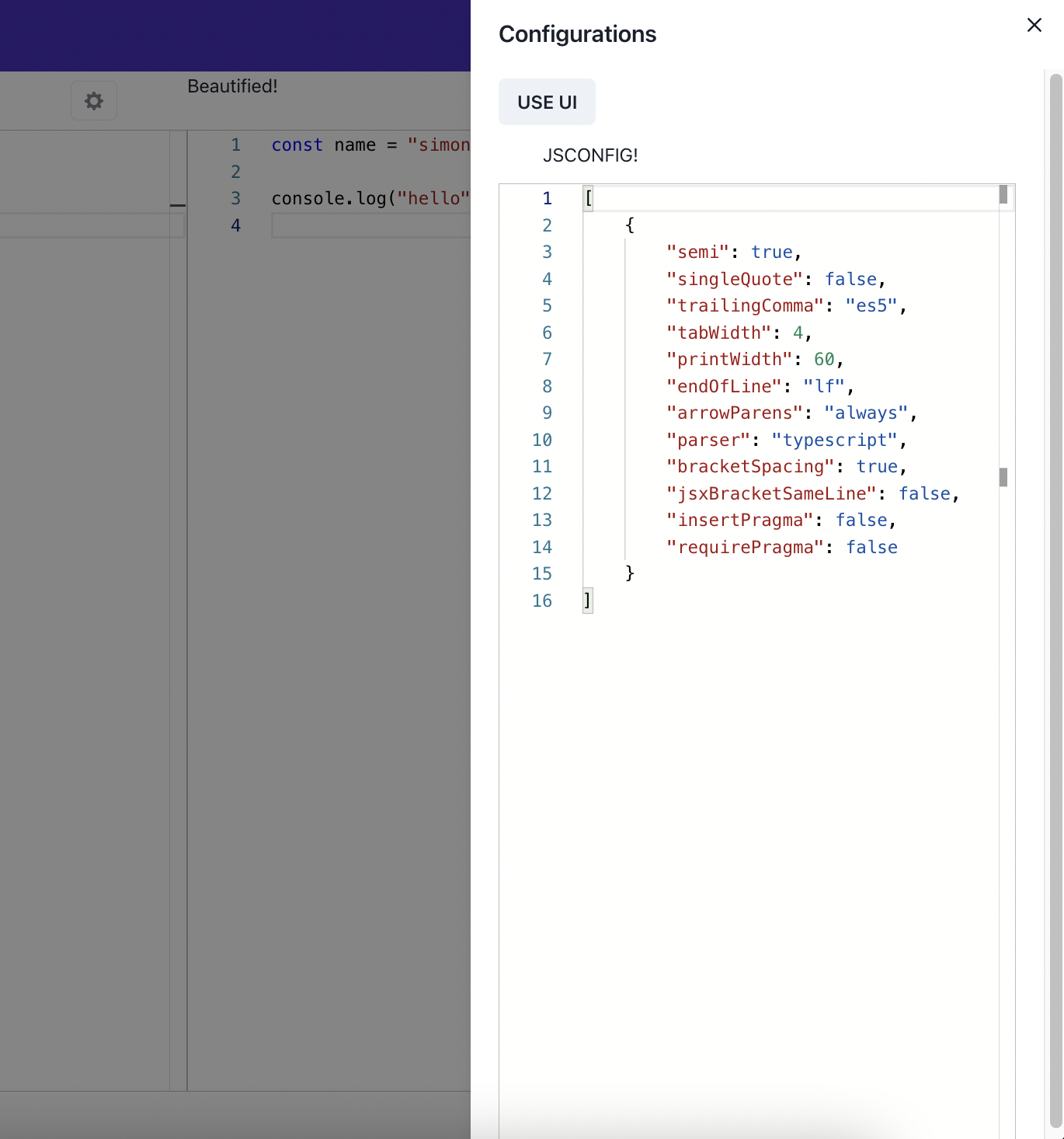Screen dimensions: 1064x1139
Task: Click line number 14 in the config editor
Action: pos(542,547)
